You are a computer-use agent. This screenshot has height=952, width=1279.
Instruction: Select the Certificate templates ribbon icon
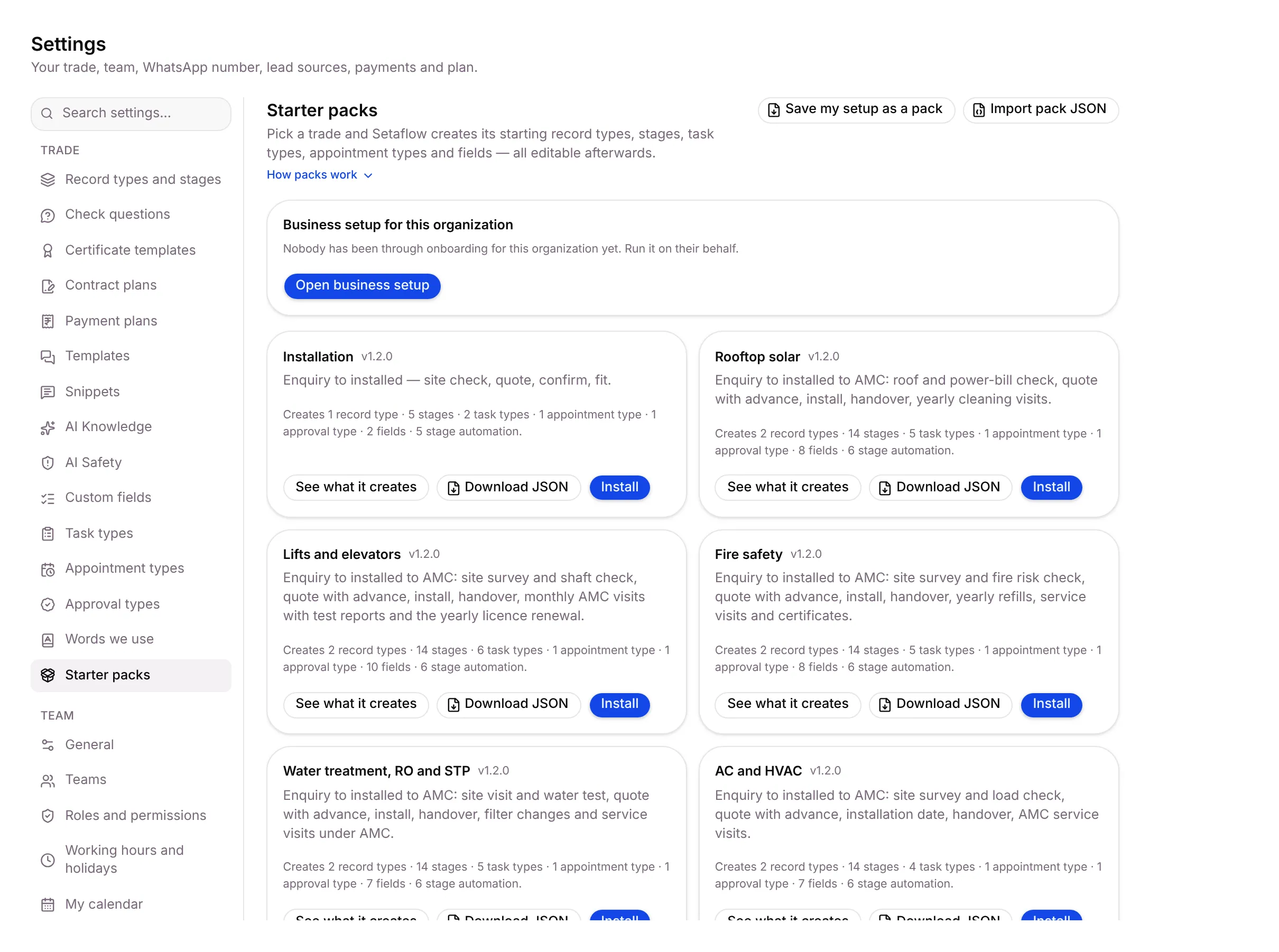point(48,250)
